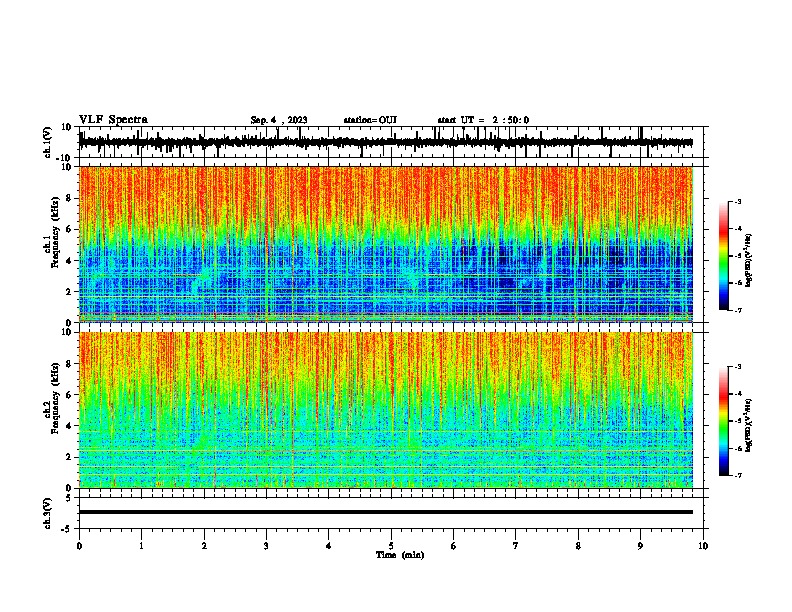Click the "2" kHz tick on ch.1 spectrogram

(x=69, y=291)
